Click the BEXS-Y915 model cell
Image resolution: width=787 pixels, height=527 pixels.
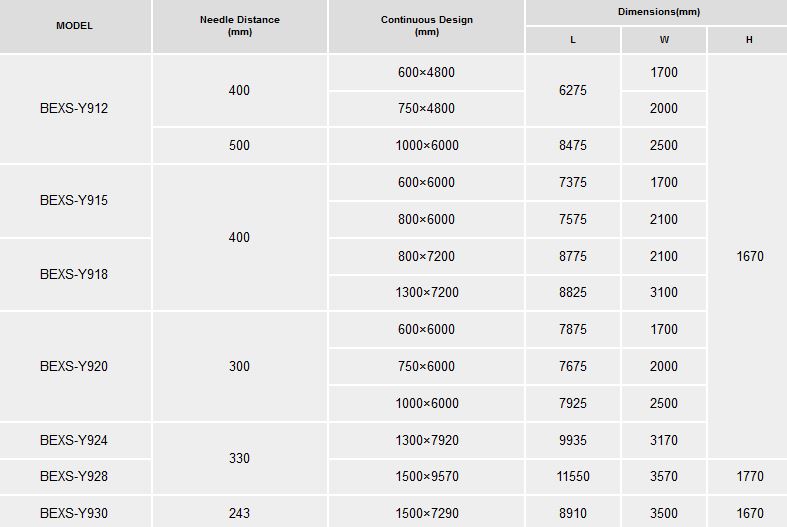[75, 201]
